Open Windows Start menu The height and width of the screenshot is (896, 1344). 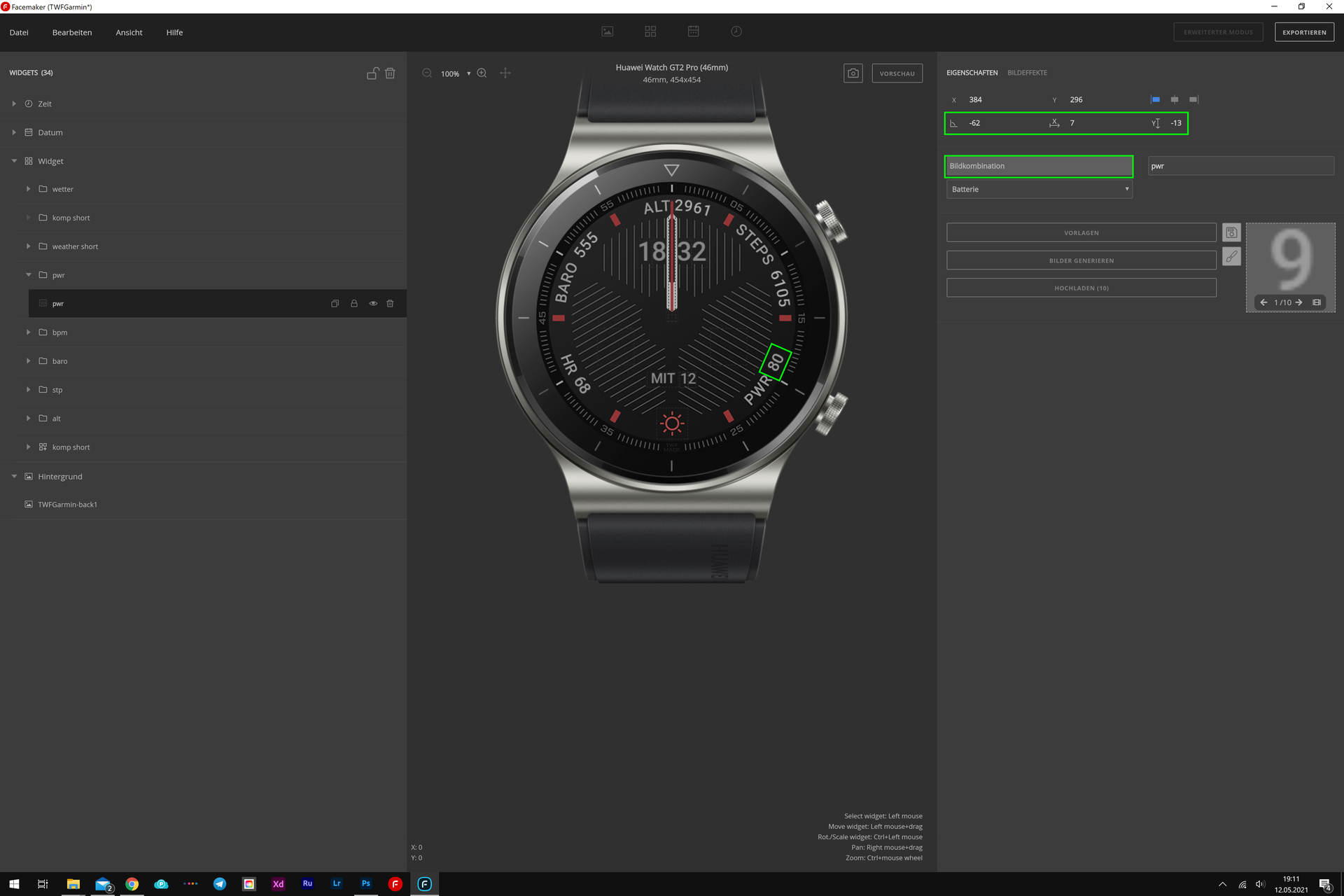click(14, 884)
